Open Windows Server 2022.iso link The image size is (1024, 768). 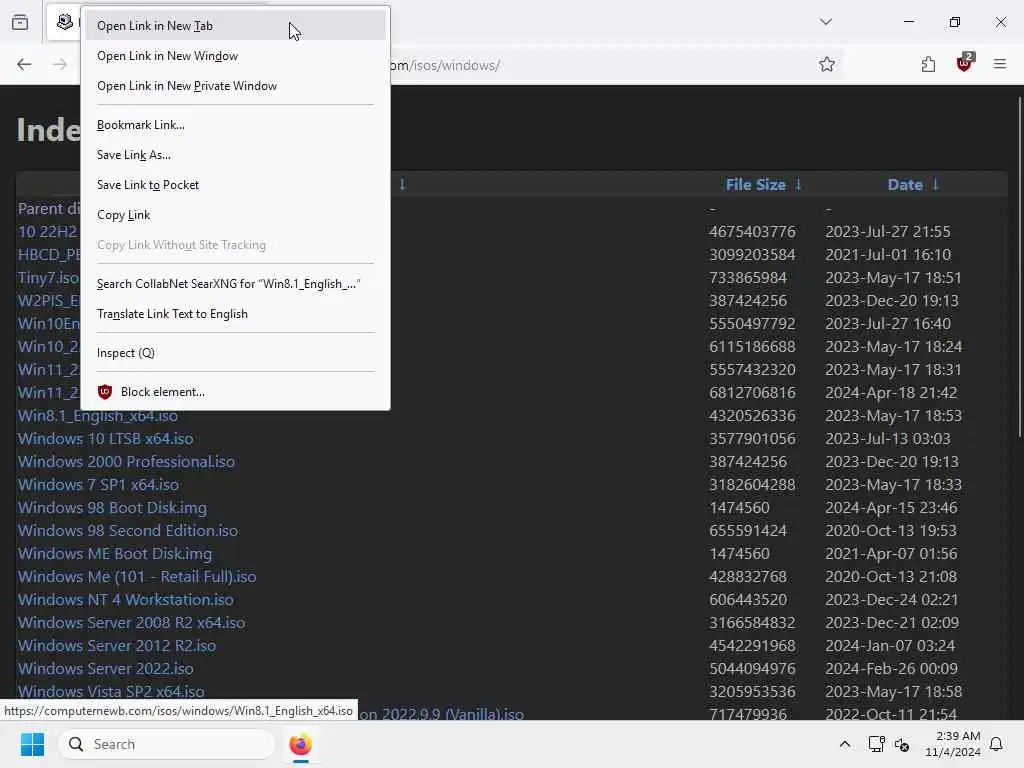[x=106, y=669]
